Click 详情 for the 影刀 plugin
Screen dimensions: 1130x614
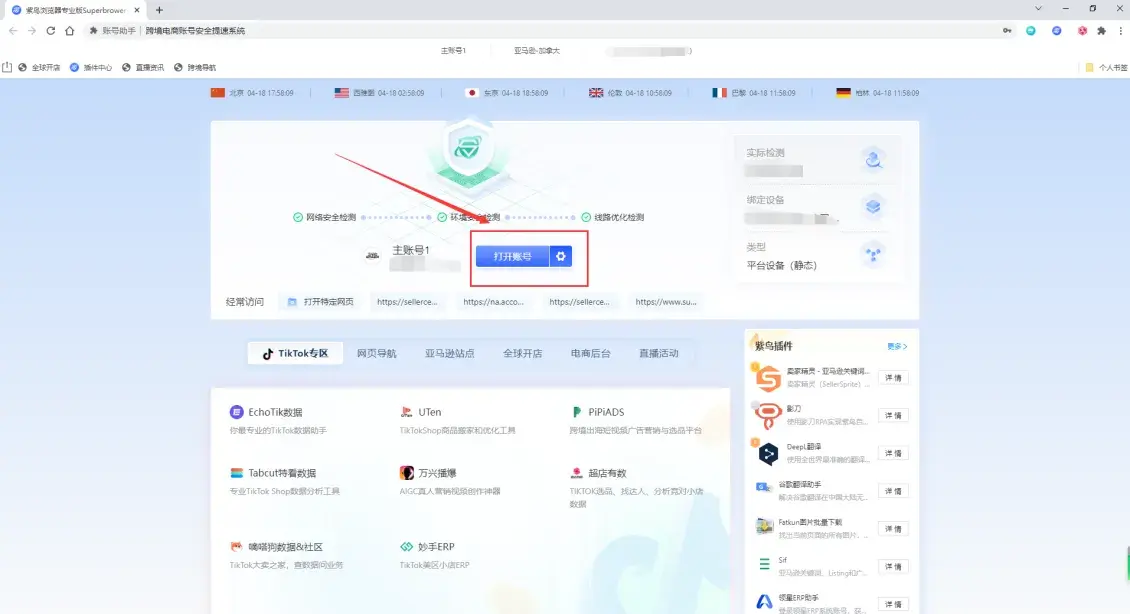tap(893, 415)
